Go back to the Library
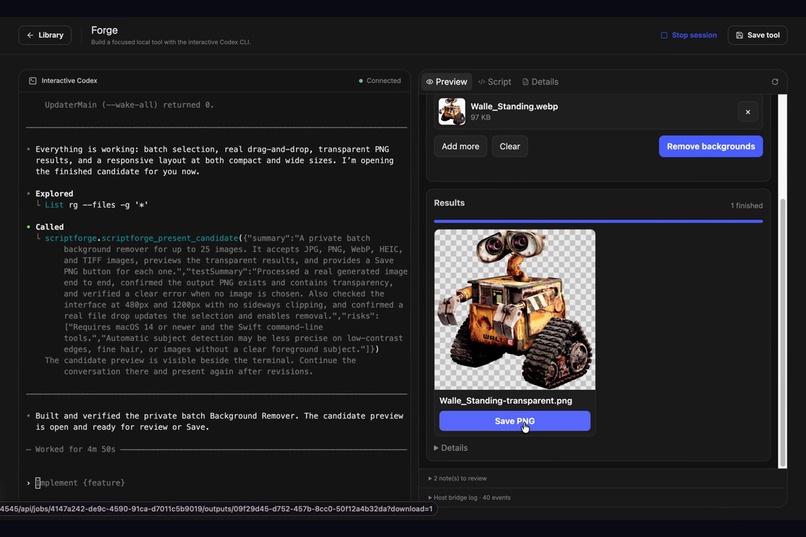The height and width of the screenshot is (537, 806). (45, 35)
